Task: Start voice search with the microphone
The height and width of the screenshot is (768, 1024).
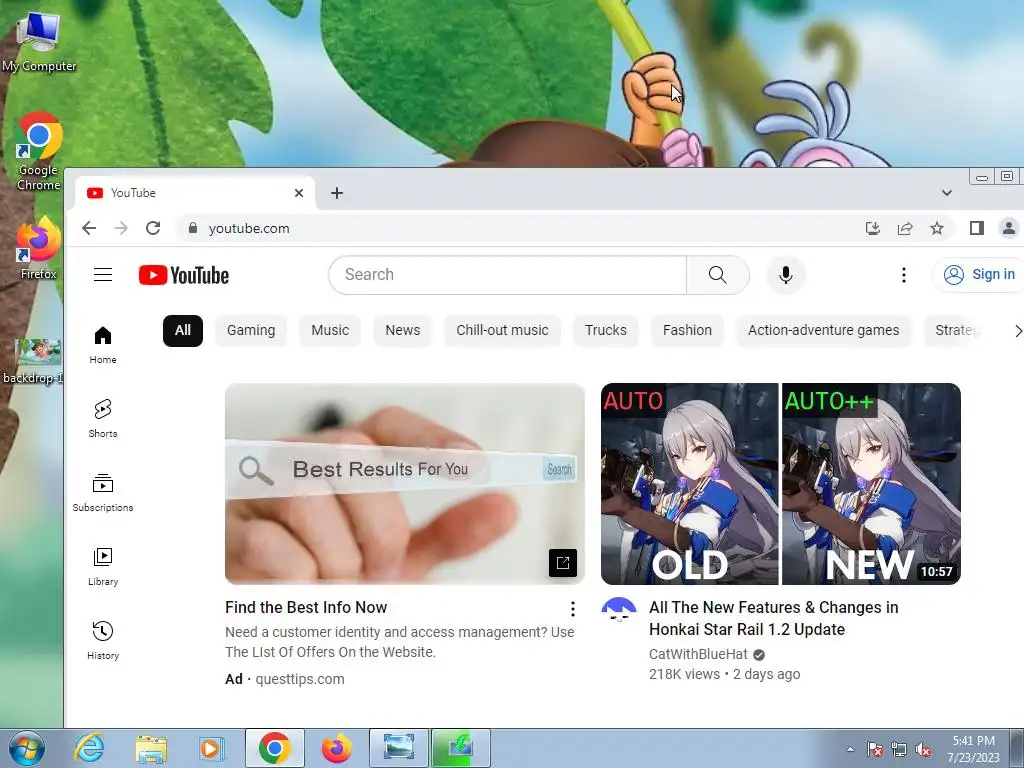Action: point(786,275)
